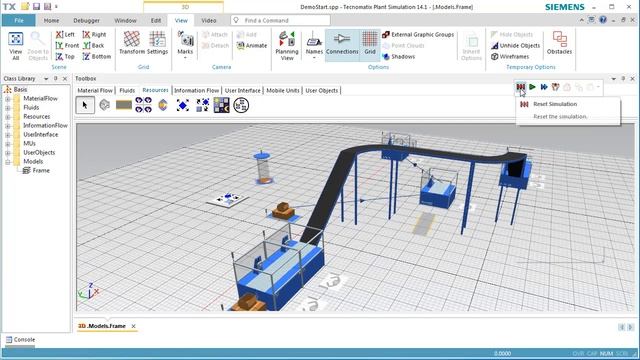
Task: Click the Reset Simulation toolbar icon
Action: tap(520, 87)
